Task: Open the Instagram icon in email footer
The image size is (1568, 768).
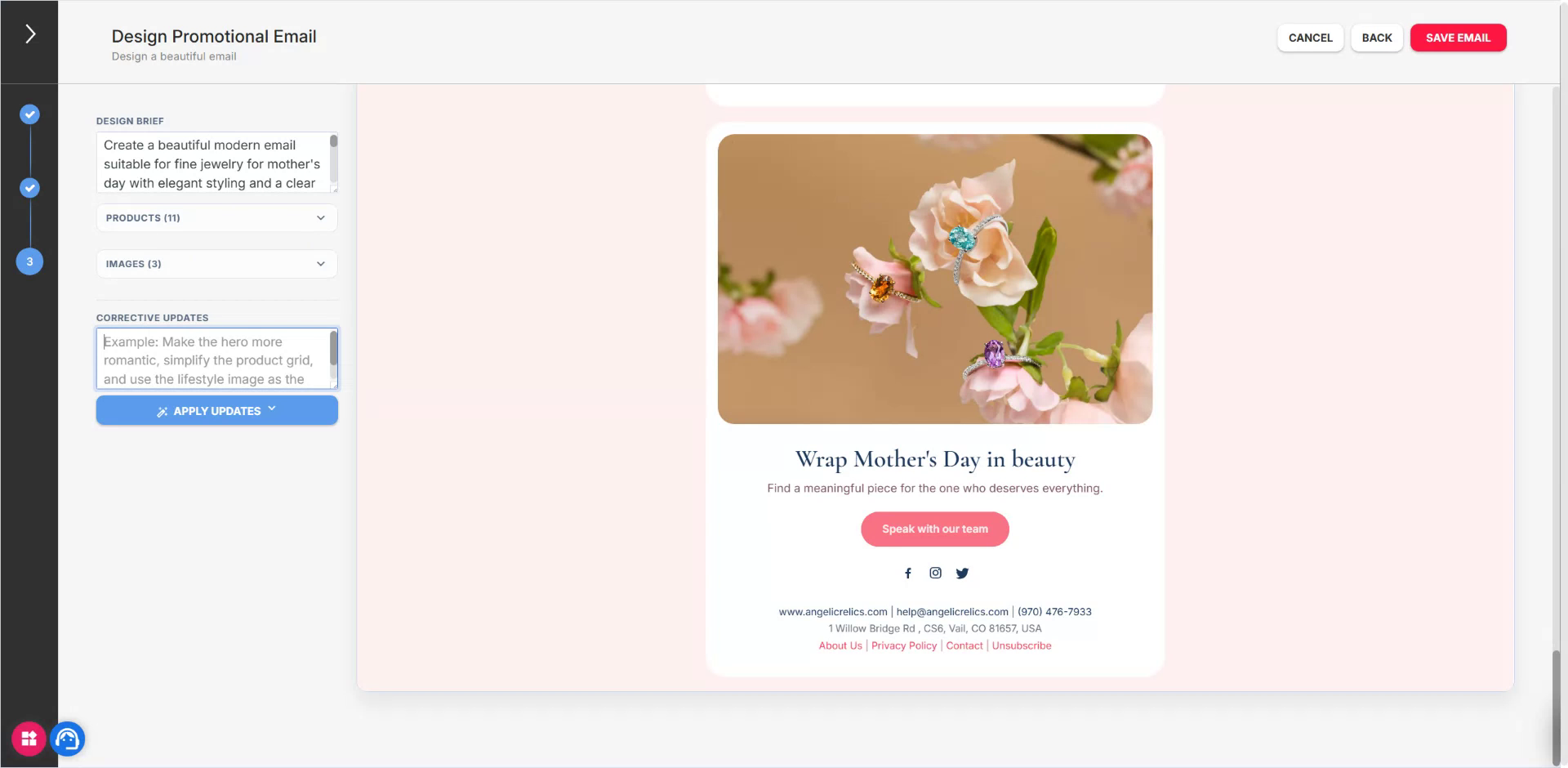Action: click(x=935, y=574)
